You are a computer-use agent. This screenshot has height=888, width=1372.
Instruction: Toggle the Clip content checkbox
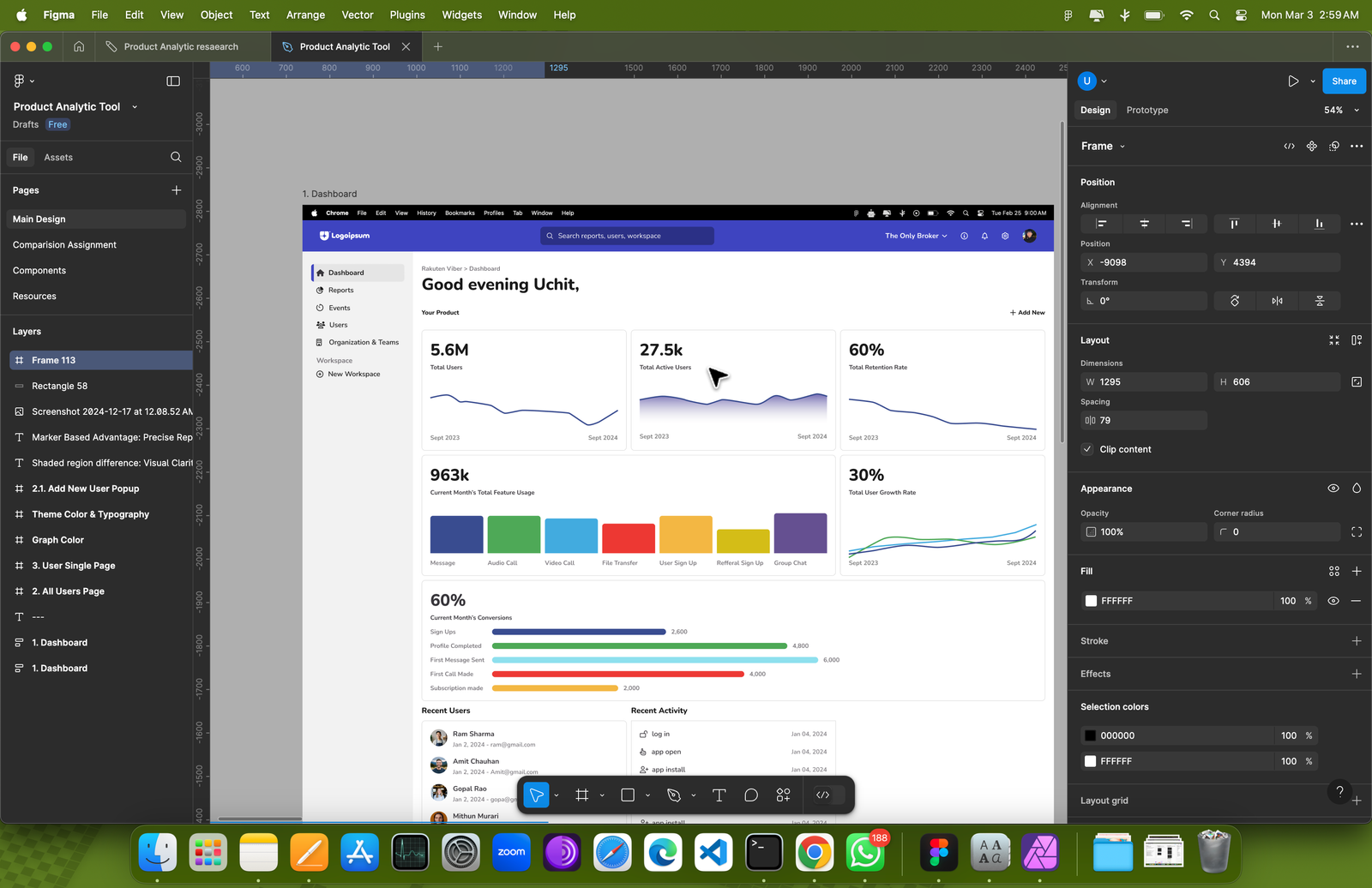(1087, 449)
